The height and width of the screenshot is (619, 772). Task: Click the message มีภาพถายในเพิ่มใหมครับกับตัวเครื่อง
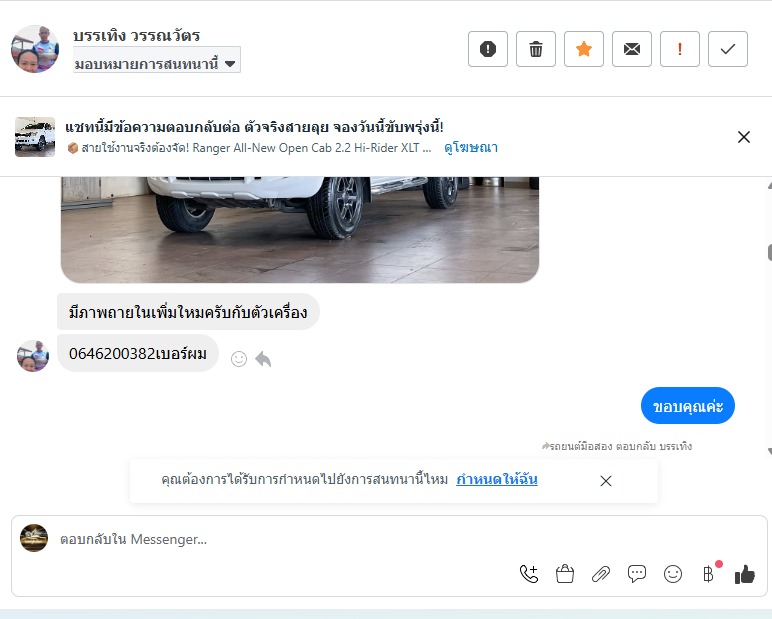tap(188, 312)
